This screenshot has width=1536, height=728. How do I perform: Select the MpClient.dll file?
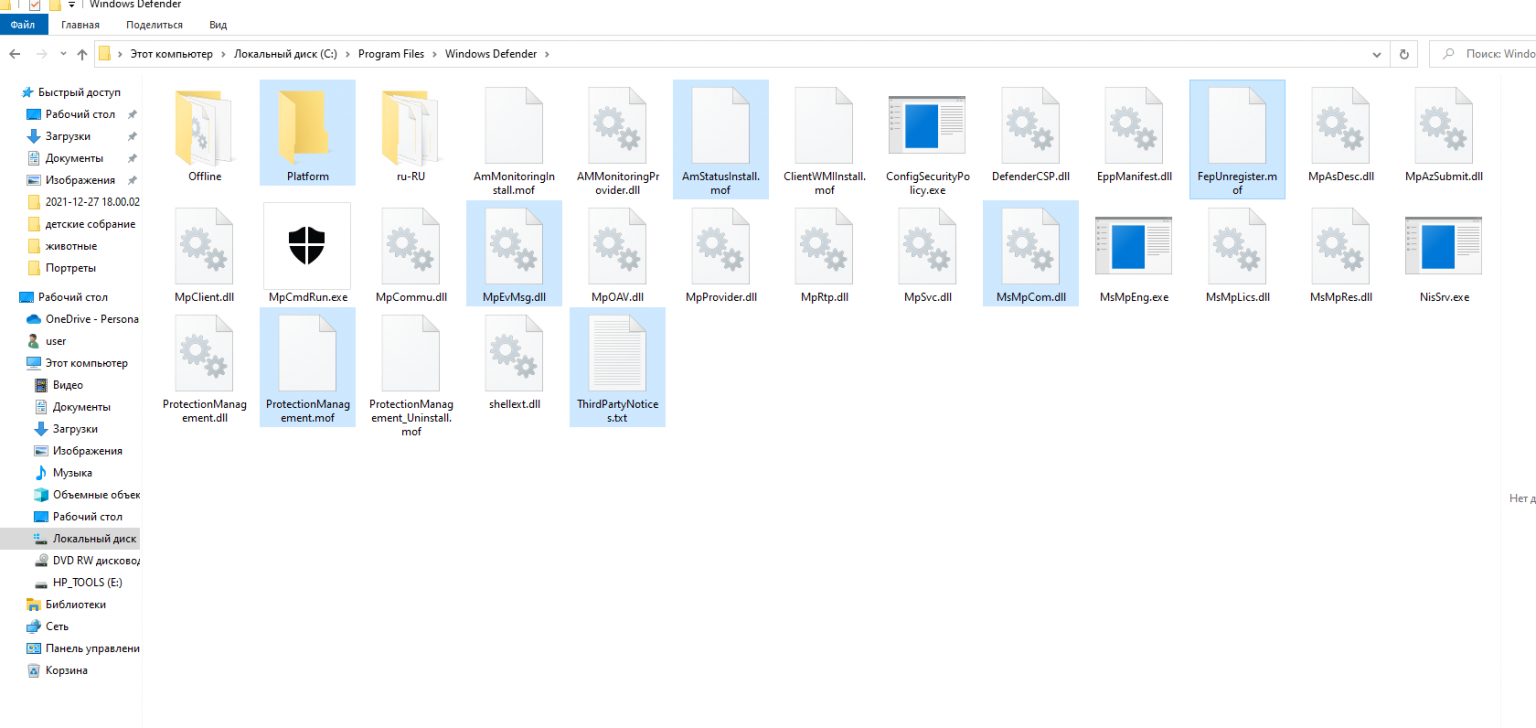(x=204, y=254)
